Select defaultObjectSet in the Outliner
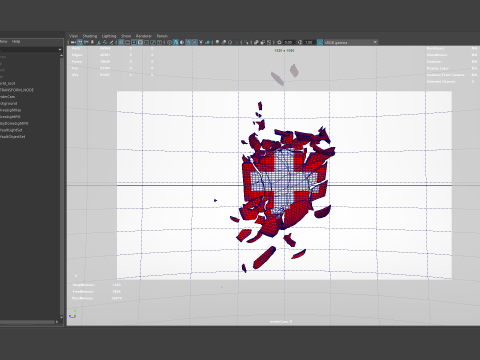480x360 pixels. [12, 137]
